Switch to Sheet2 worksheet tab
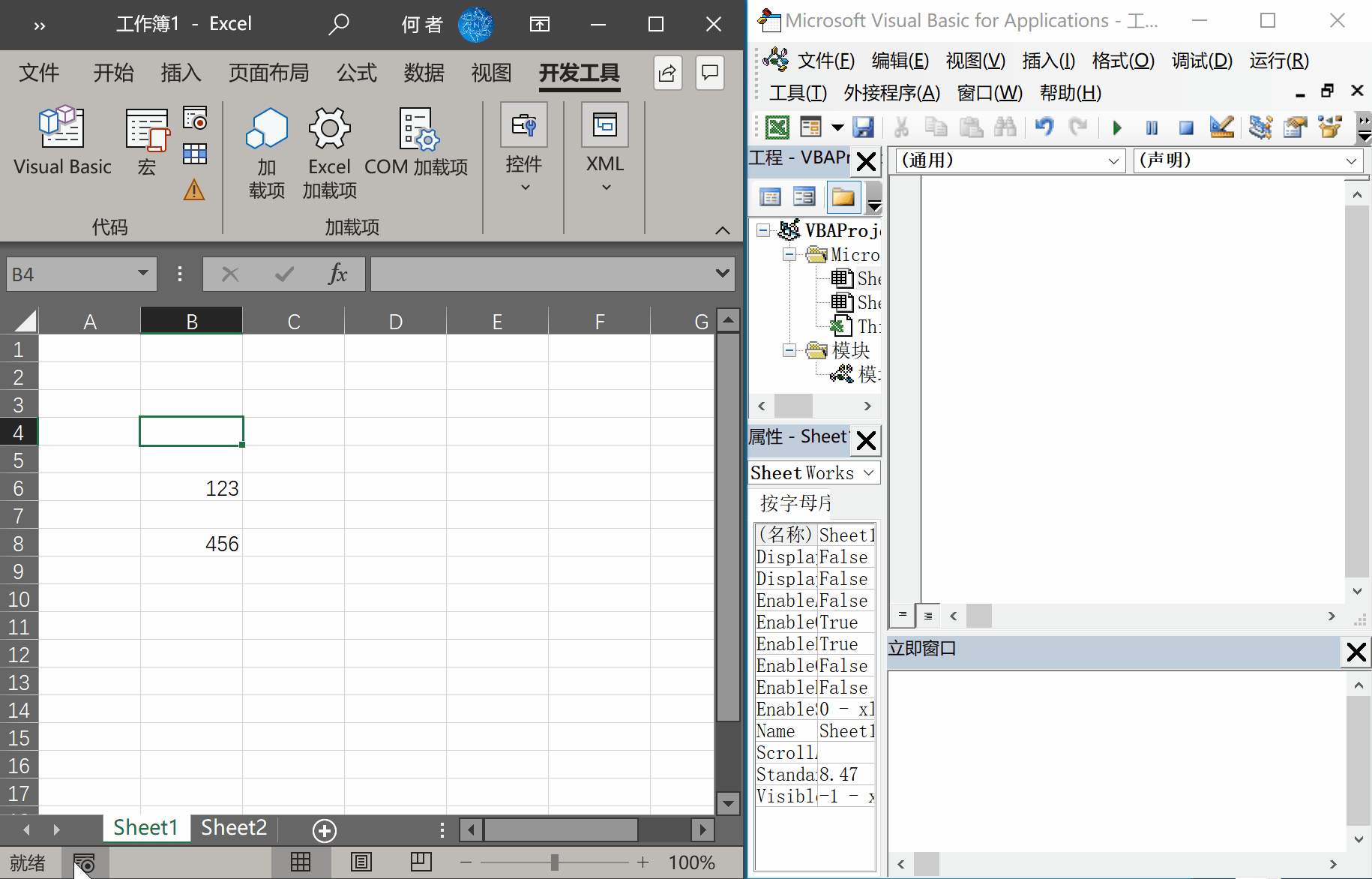Screen dimensions: 1372x879 [234, 828]
